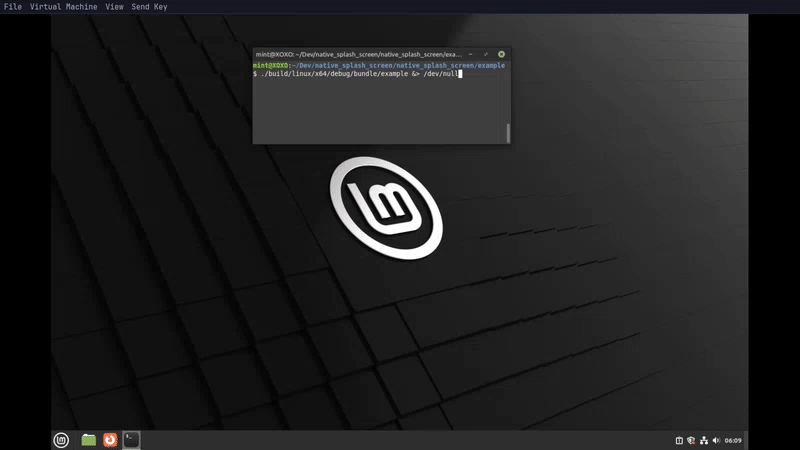The height and width of the screenshot is (450, 800).
Task: Open the View menu
Action: click(x=114, y=7)
